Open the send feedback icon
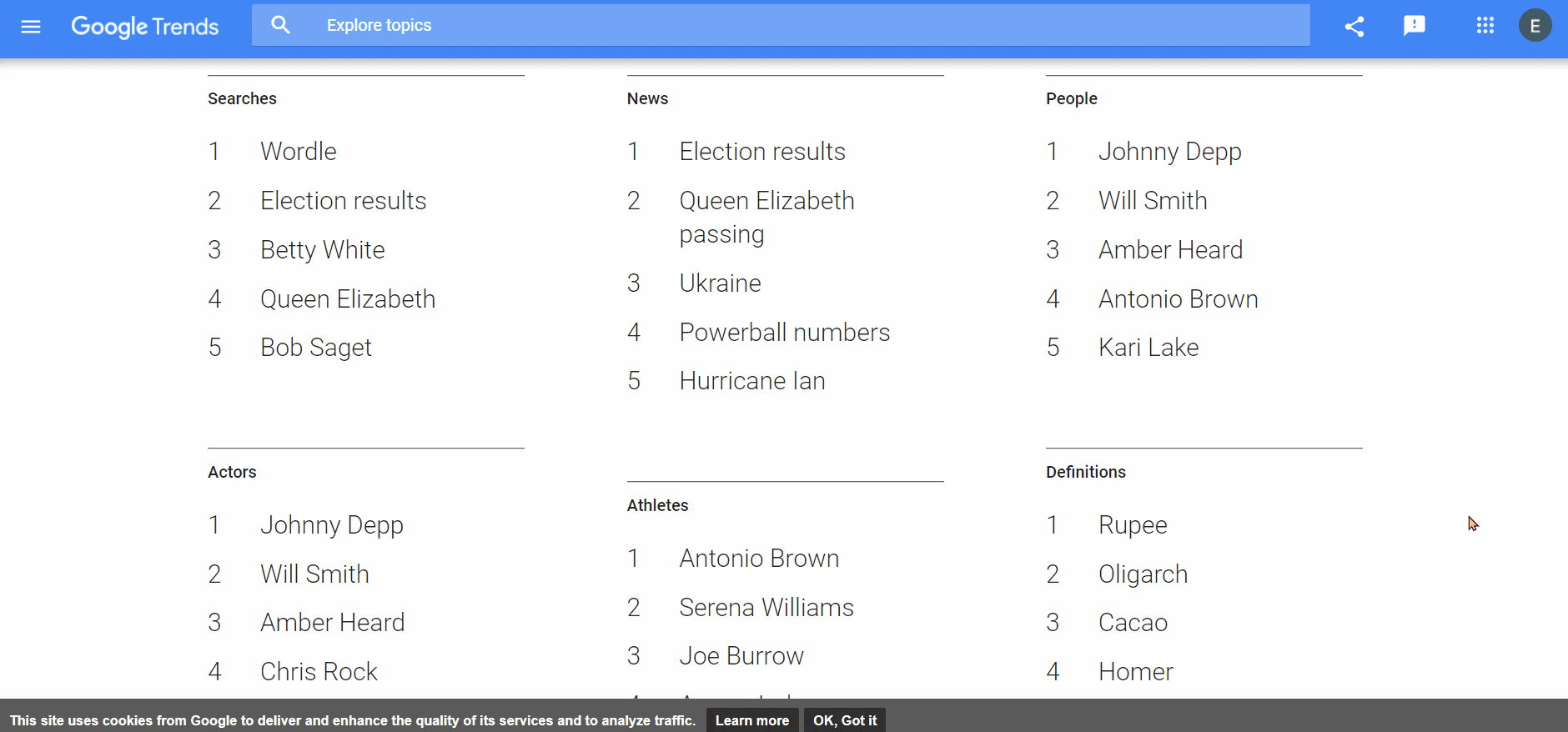This screenshot has width=1568, height=732. point(1415,26)
